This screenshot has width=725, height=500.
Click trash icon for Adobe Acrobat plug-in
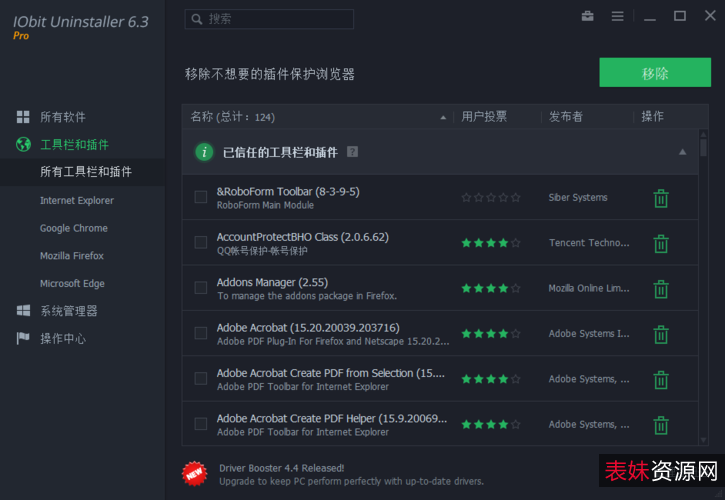point(661,334)
